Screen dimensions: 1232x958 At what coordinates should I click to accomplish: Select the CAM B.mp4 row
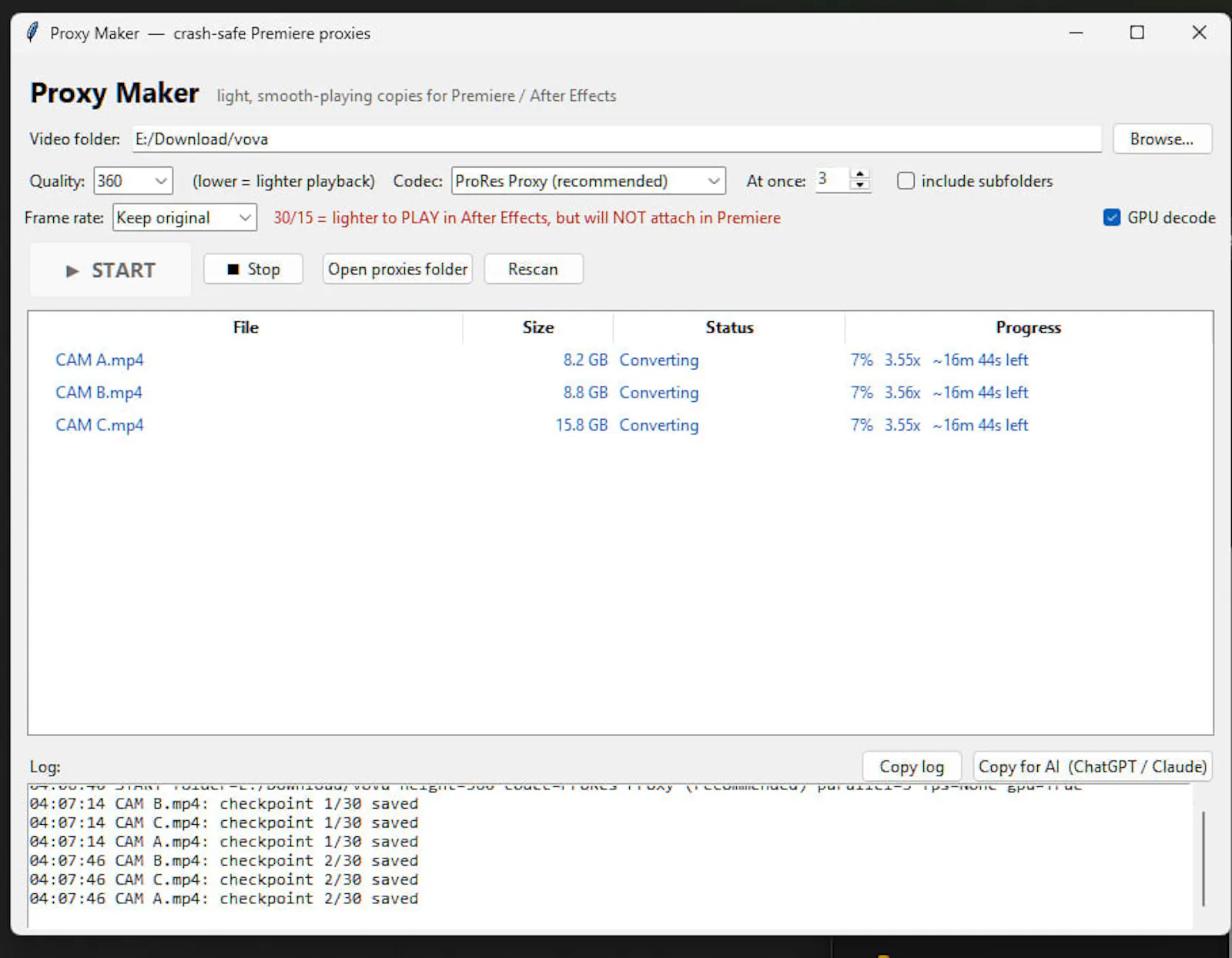pyautogui.click(x=621, y=392)
